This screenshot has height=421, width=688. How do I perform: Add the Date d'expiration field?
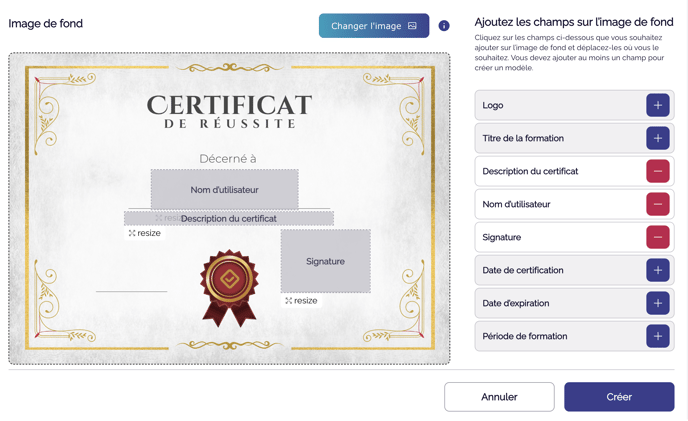coord(657,303)
